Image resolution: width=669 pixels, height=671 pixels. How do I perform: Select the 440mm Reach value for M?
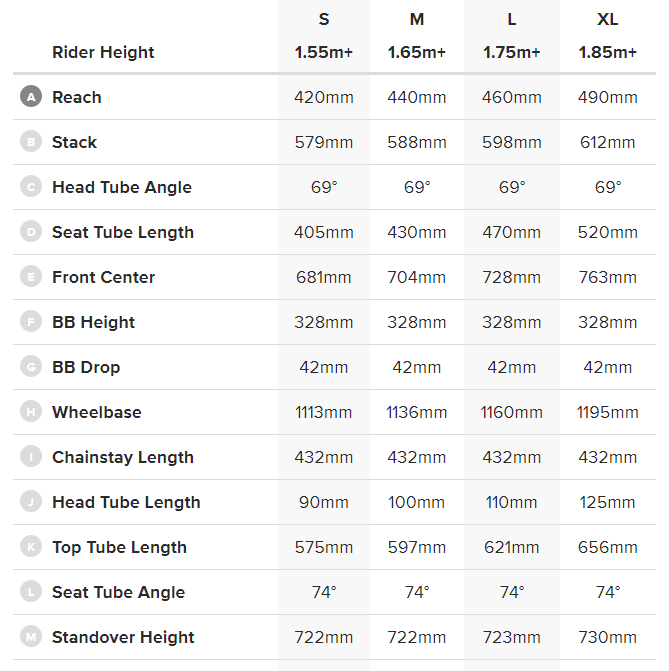pyautogui.click(x=417, y=97)
